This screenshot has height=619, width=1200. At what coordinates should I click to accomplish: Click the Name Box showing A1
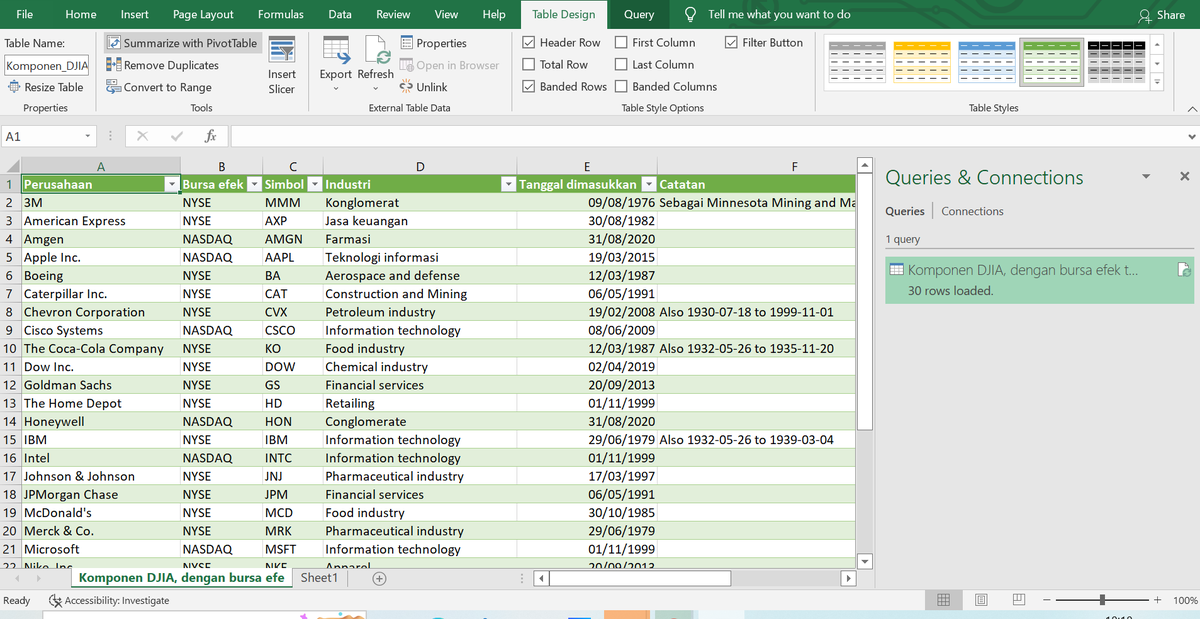[x=42, y=136]
